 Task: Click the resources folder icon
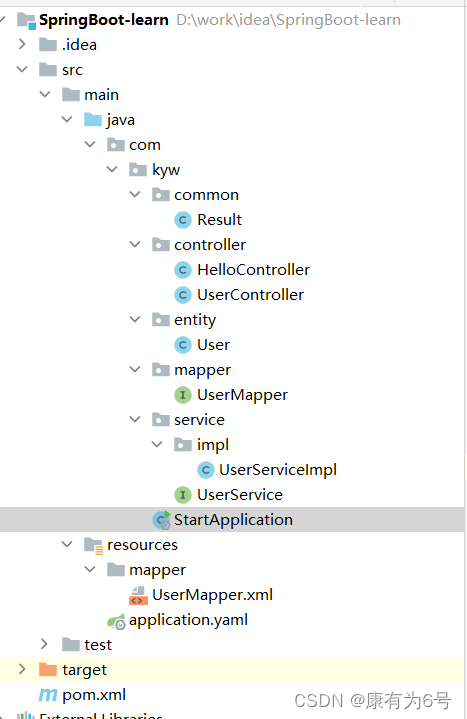[x=94, y=545]
